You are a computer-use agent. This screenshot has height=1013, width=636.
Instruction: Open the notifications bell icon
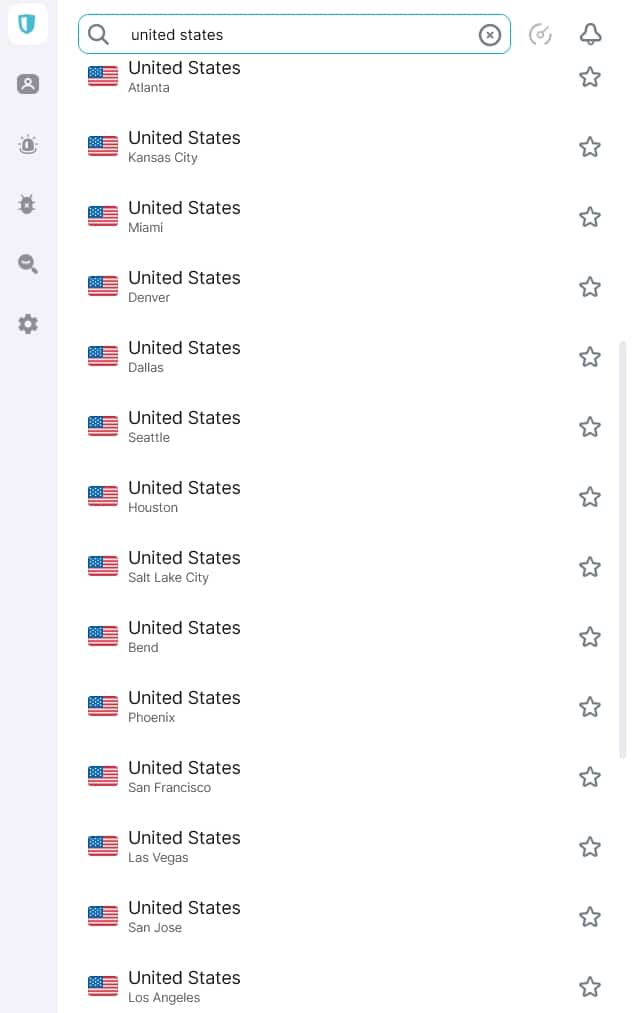590,34
